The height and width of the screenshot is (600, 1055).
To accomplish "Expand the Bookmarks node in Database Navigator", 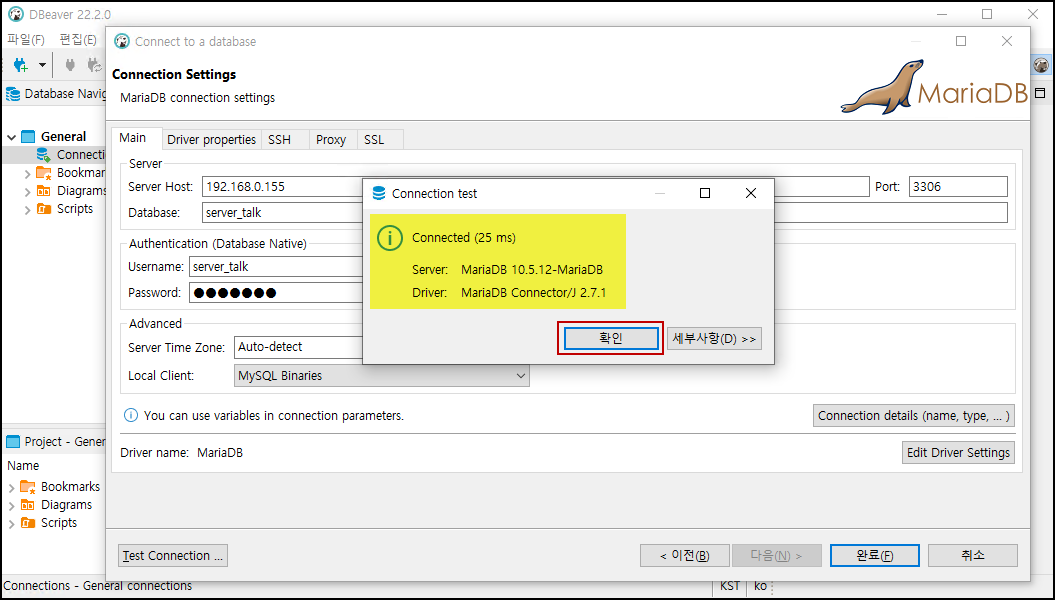I will tap(27, 174).
